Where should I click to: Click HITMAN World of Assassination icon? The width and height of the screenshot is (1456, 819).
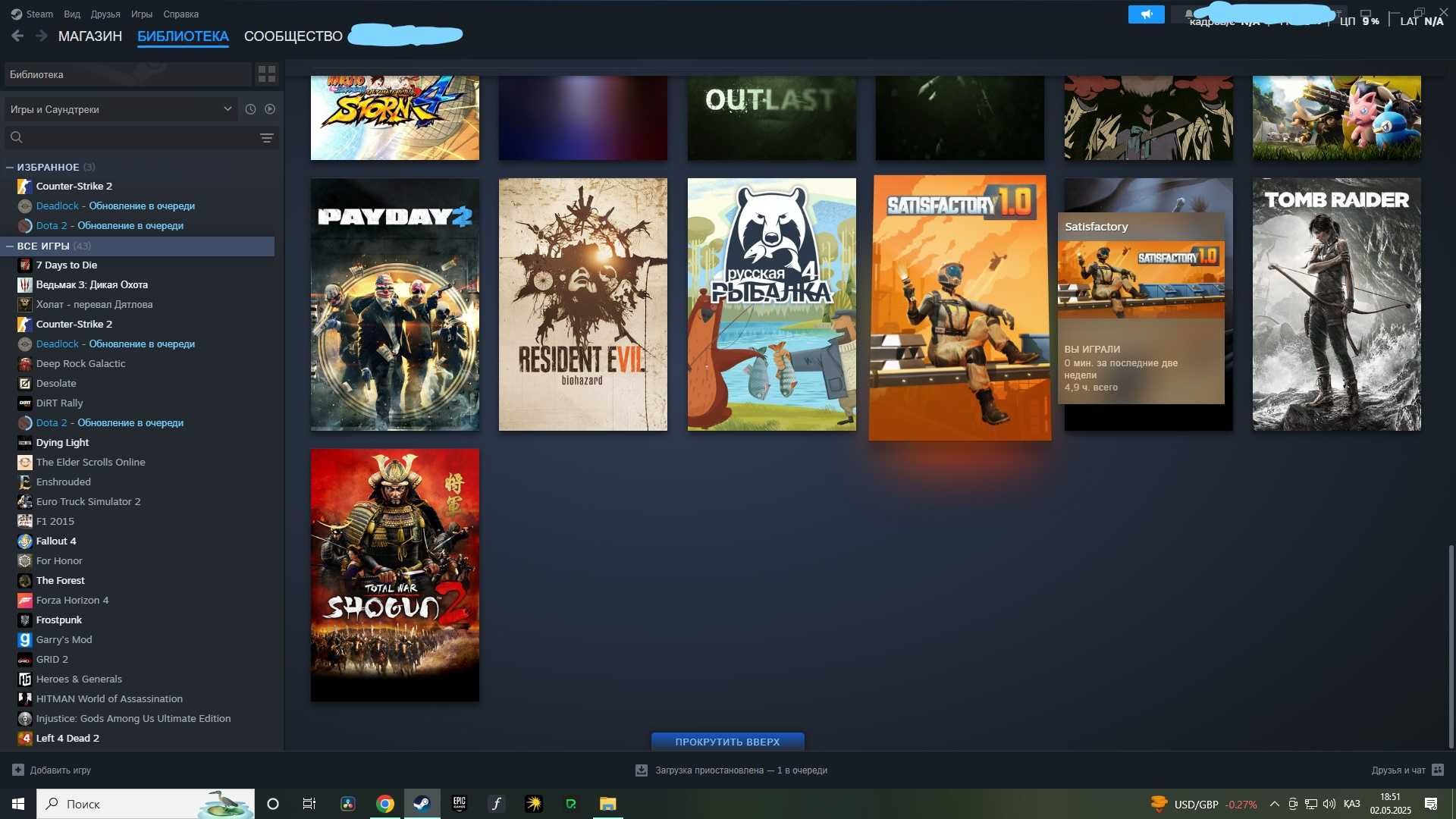(x=25, y=698)
